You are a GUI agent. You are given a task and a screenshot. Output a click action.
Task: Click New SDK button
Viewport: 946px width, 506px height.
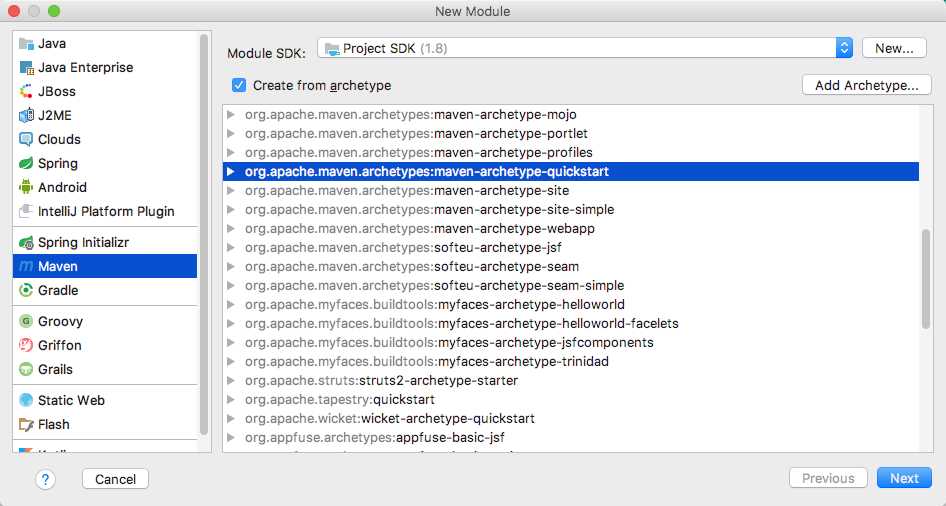[x=894, y=48]
